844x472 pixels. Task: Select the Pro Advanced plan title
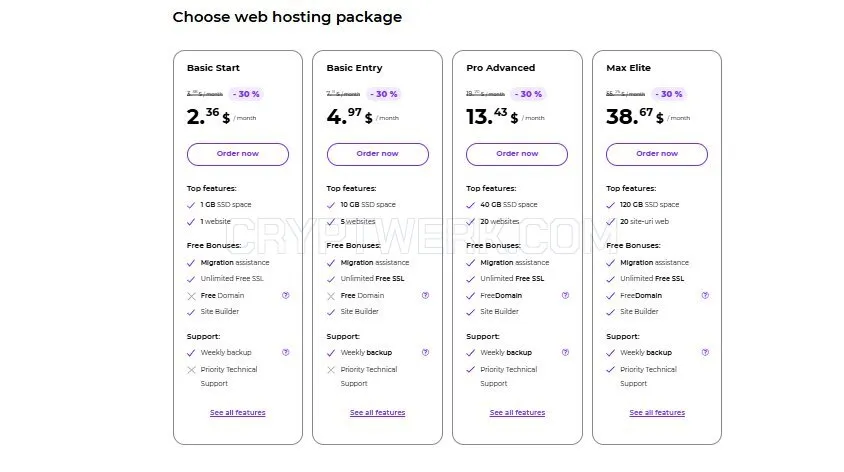coord(501,68)
